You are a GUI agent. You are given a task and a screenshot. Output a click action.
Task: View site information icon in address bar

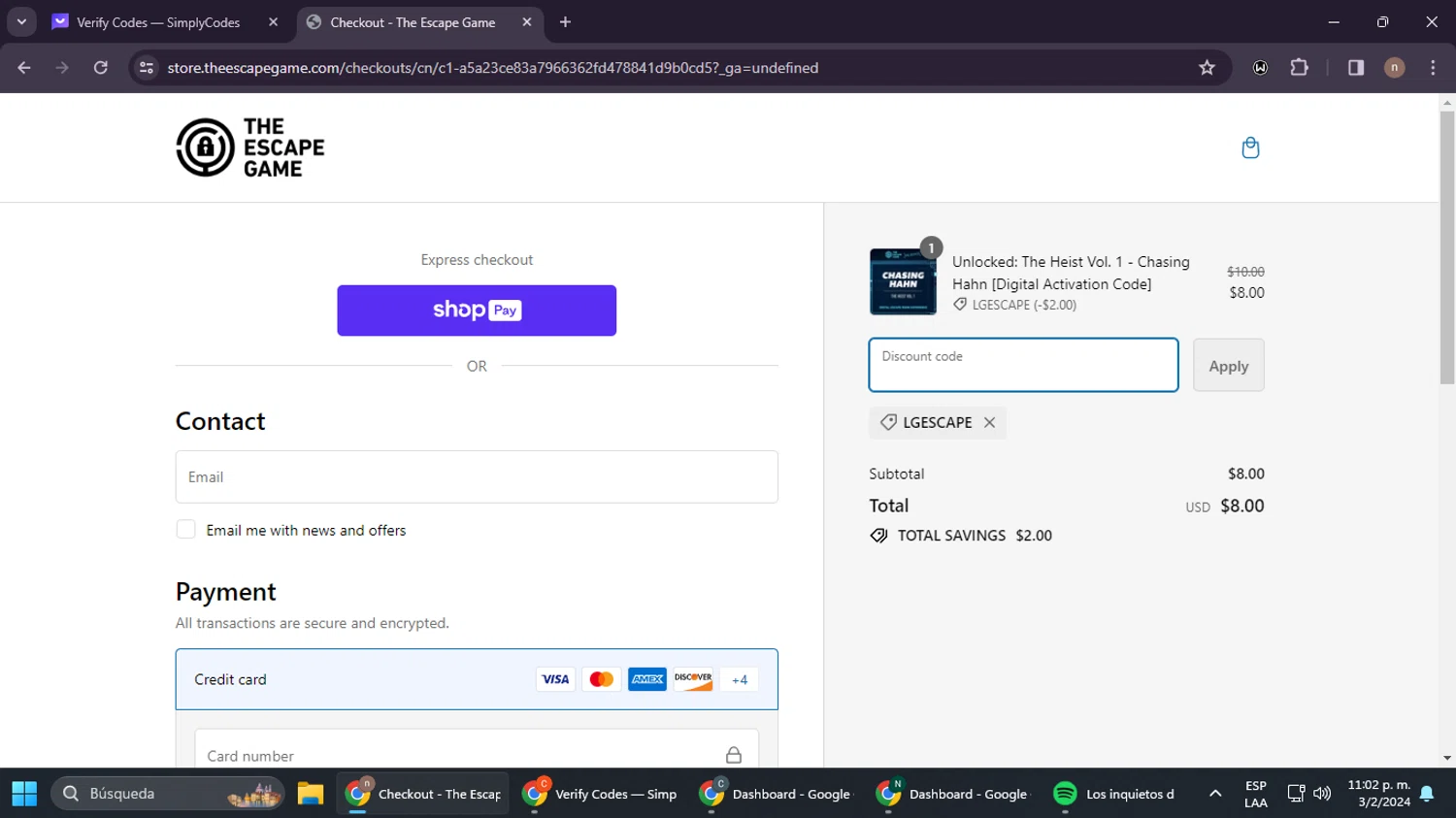click(x=147, y=68)
